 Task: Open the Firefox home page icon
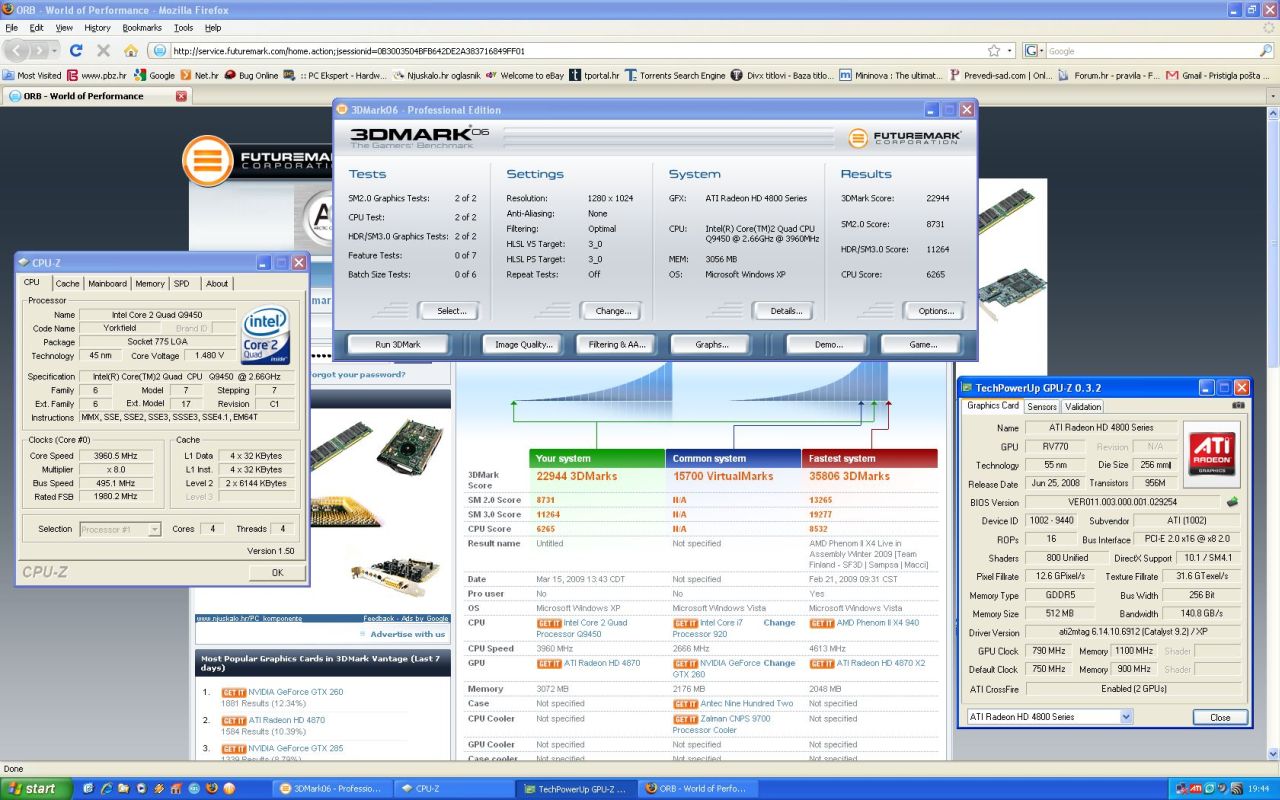pyautogui.click(x=131, y=50)
